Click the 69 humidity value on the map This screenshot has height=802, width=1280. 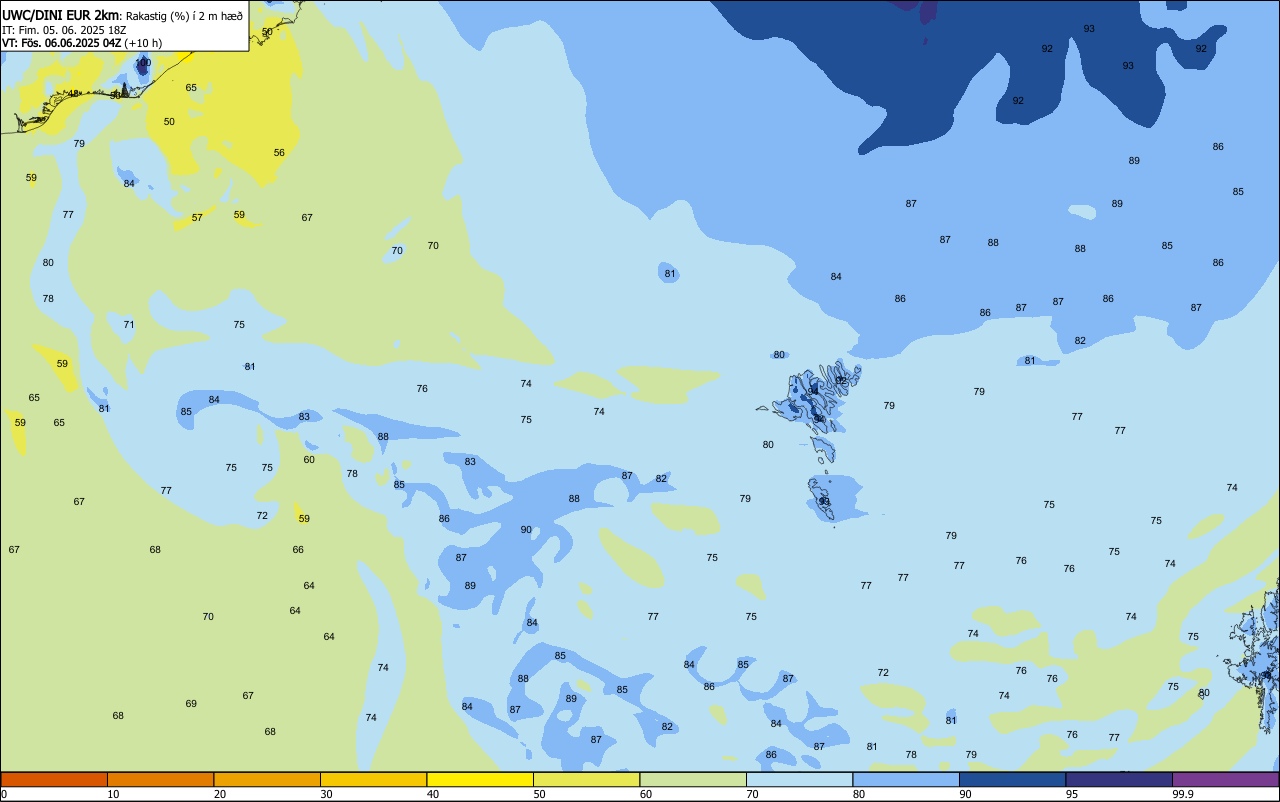click(191, 704)
